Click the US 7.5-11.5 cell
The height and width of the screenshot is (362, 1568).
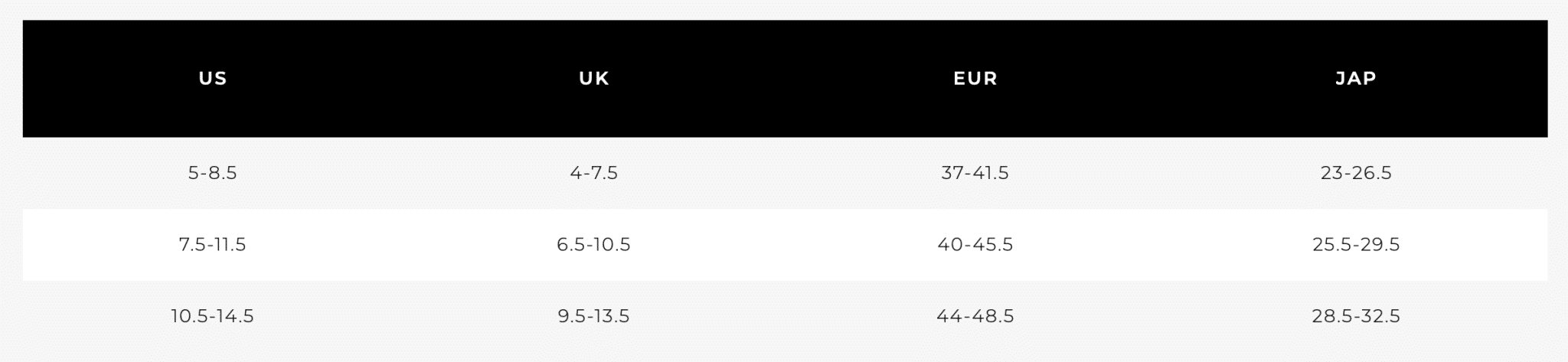pos(213,245)
